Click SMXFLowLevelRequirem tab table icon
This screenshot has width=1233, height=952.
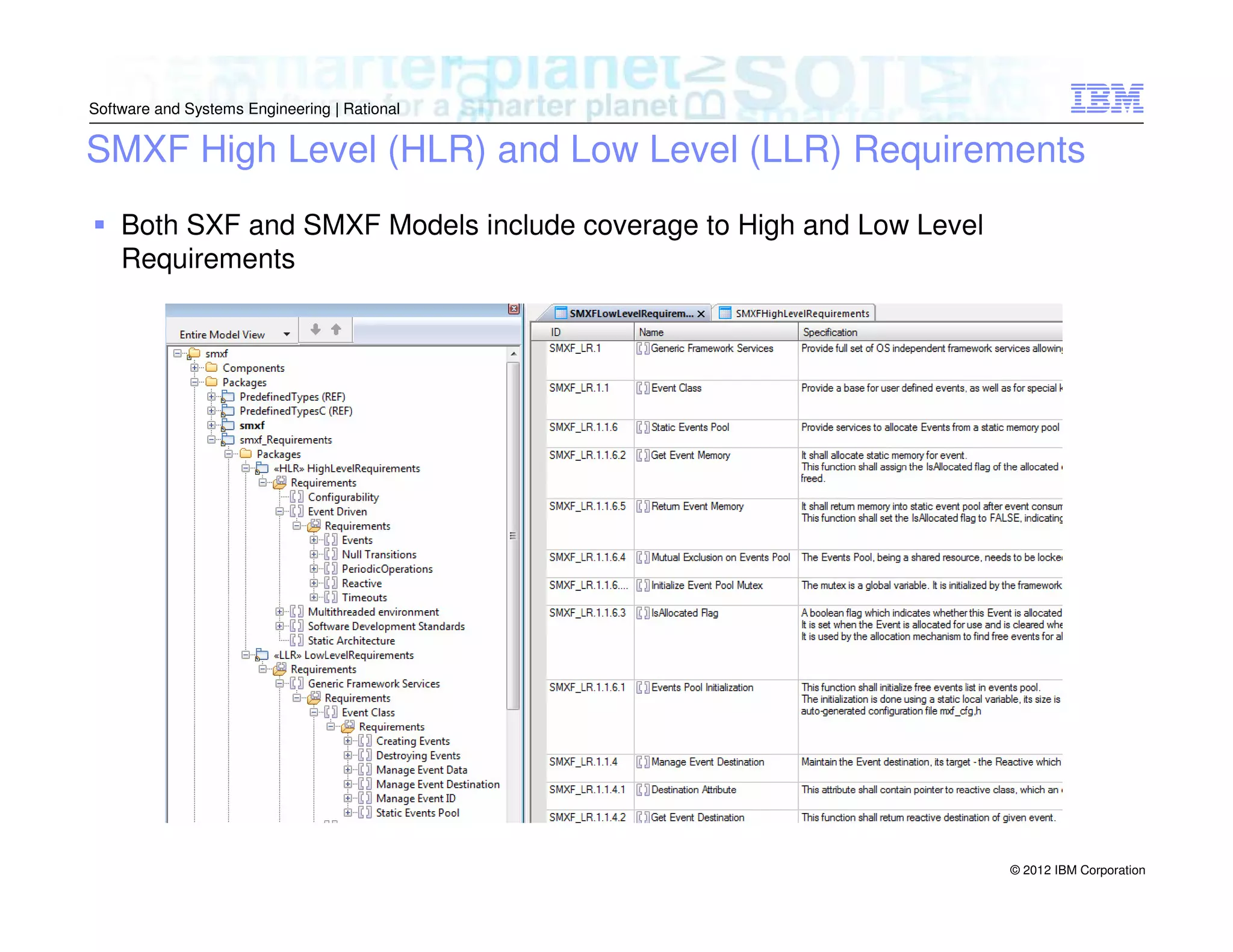(561, 313)
